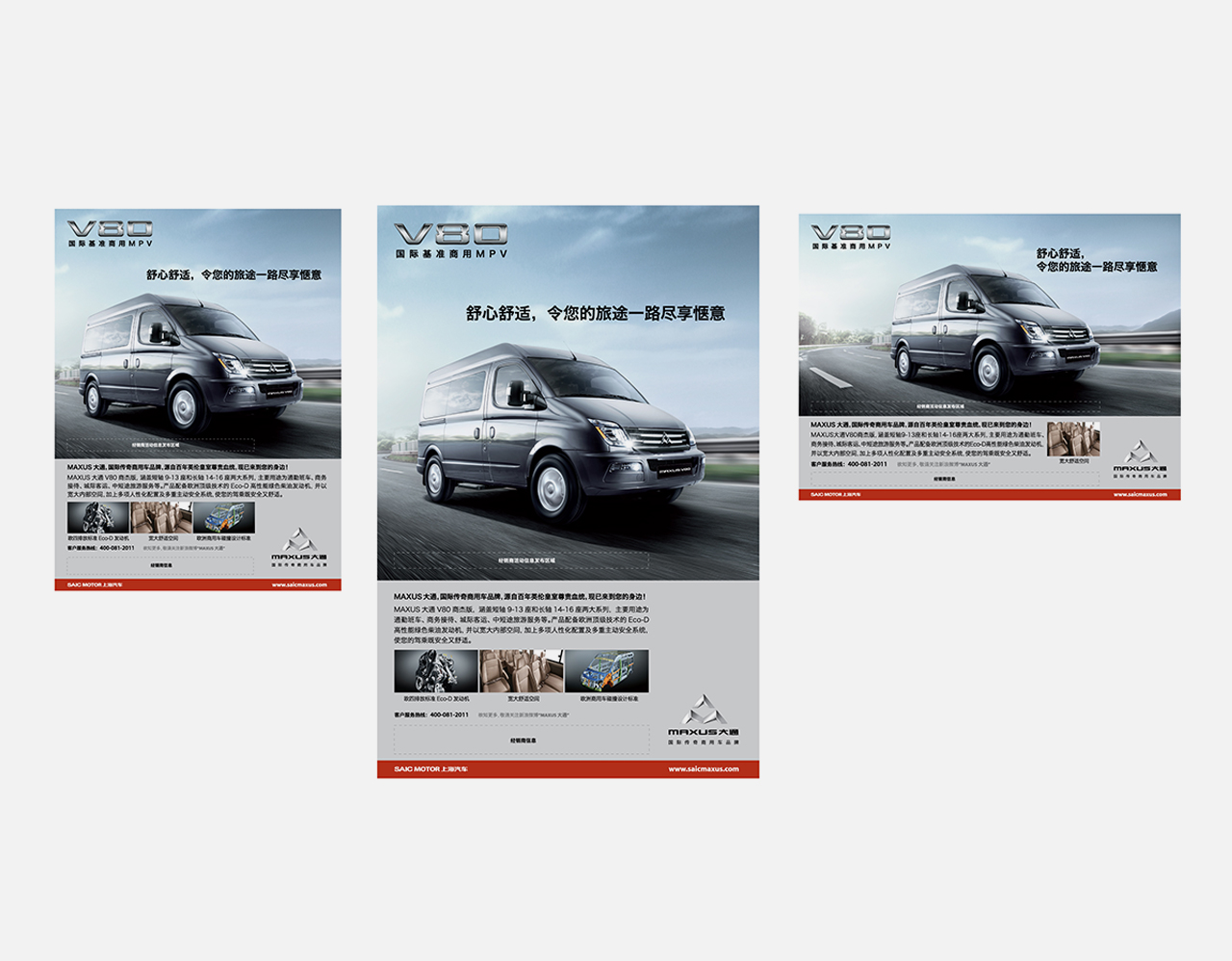This screenshot has width=1232, height=961.
Task: Open www.saicmaxus.com link on the large poster
Action: tap(704, 769)
